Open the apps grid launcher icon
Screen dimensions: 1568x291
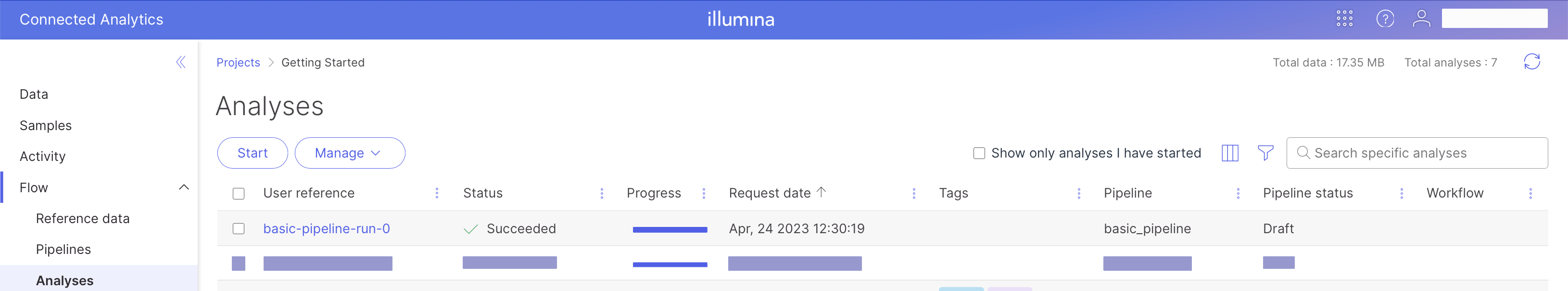(1344, 19)
